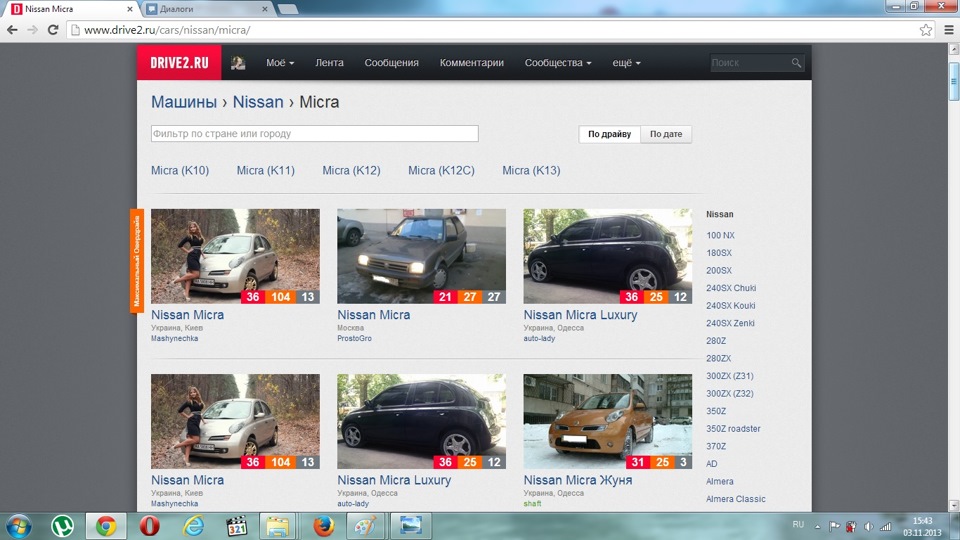Viewport: 960px width, 540px height.
Task: Open Micra (K12C) generation link
Action: point(441,170)
